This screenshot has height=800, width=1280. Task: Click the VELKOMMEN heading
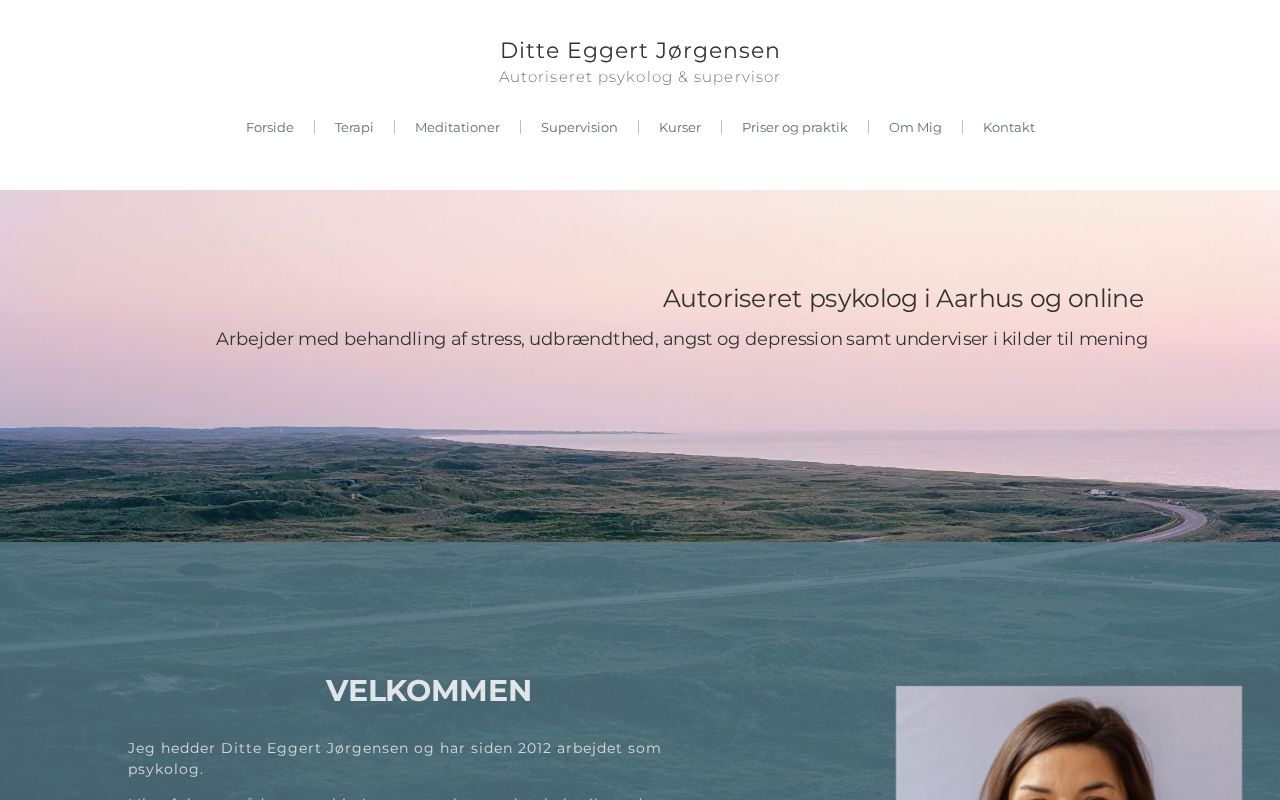428,690
